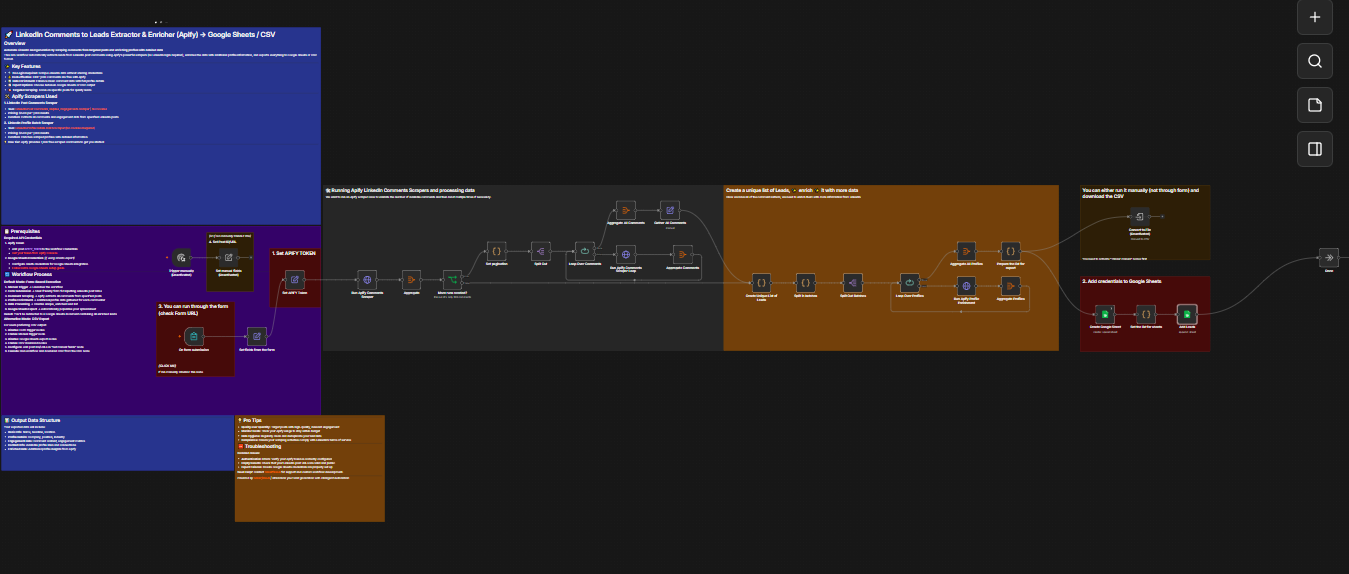Viewport: 1349px width, 574px height.
Task: Select the Prepare list for export node
Action: coord(1011,251)
